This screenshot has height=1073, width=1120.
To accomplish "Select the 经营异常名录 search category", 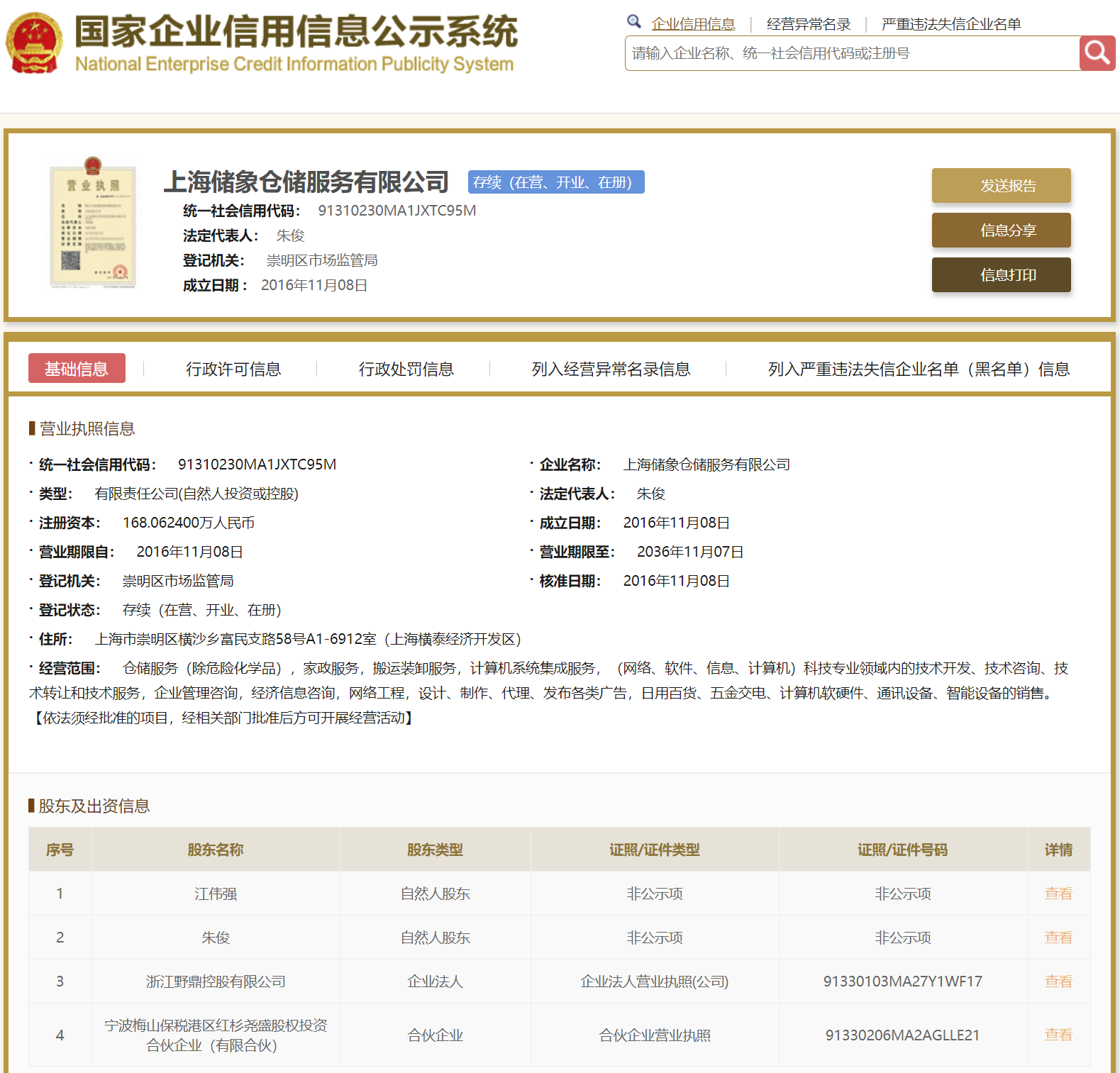I will 809,24.
